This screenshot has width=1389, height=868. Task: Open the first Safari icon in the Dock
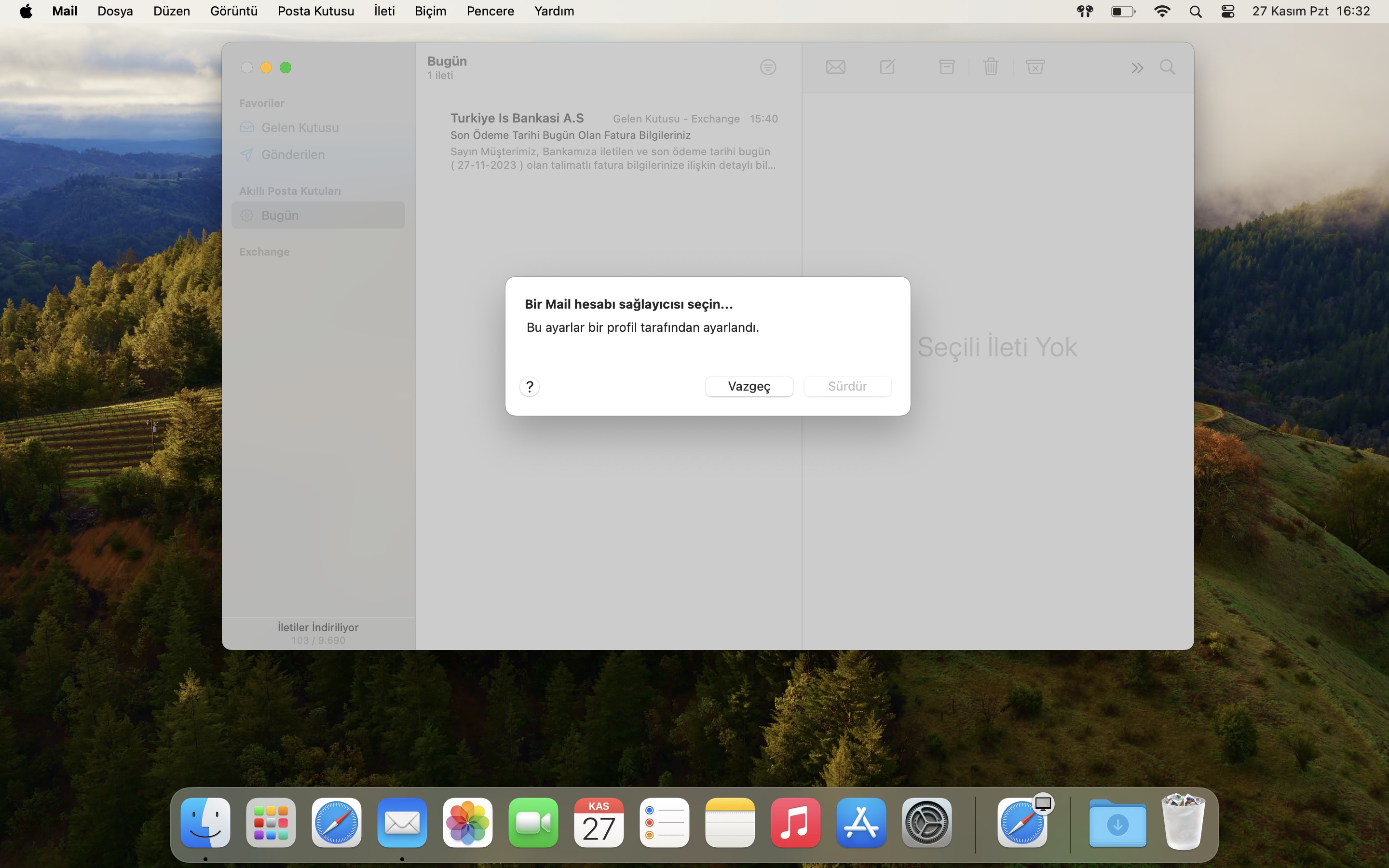coord(336,823)
